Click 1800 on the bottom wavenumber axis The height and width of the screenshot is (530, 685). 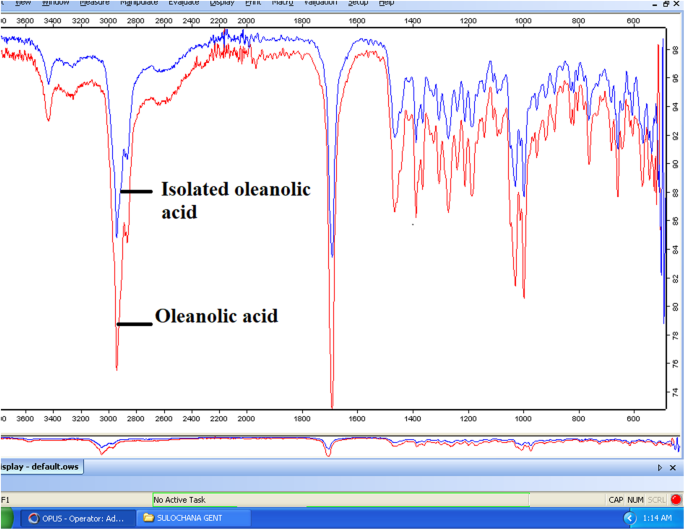[302, 419]
